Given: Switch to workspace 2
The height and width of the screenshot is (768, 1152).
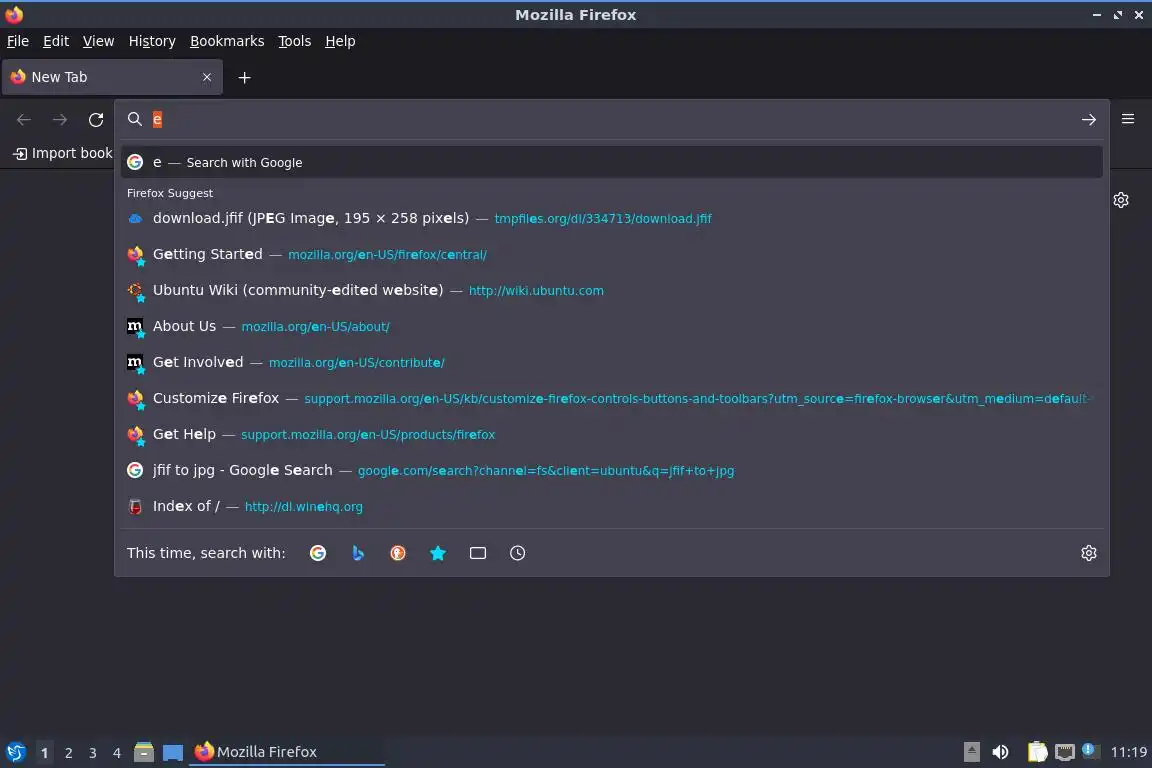Looking at the screenshot, I should [68, 753].
